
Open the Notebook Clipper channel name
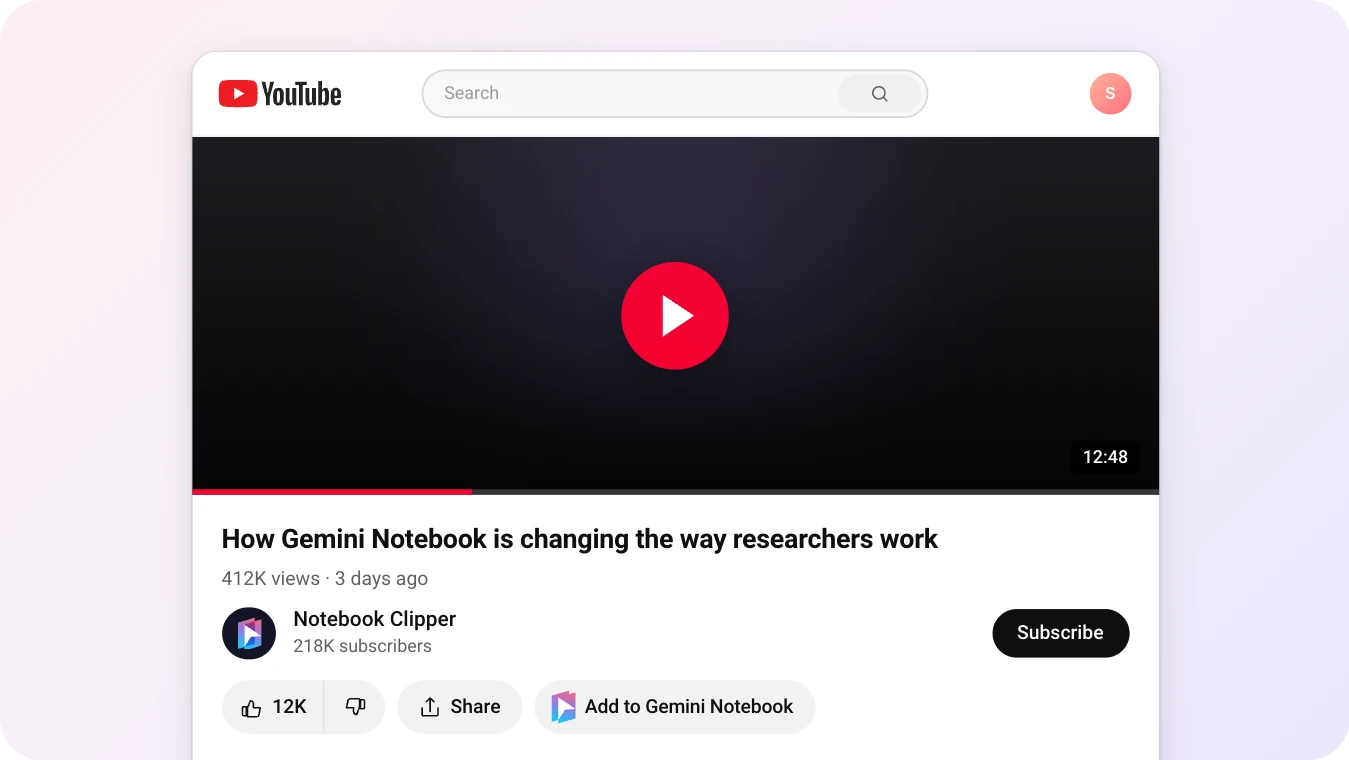pyautogui.click(x=375, y=619)
